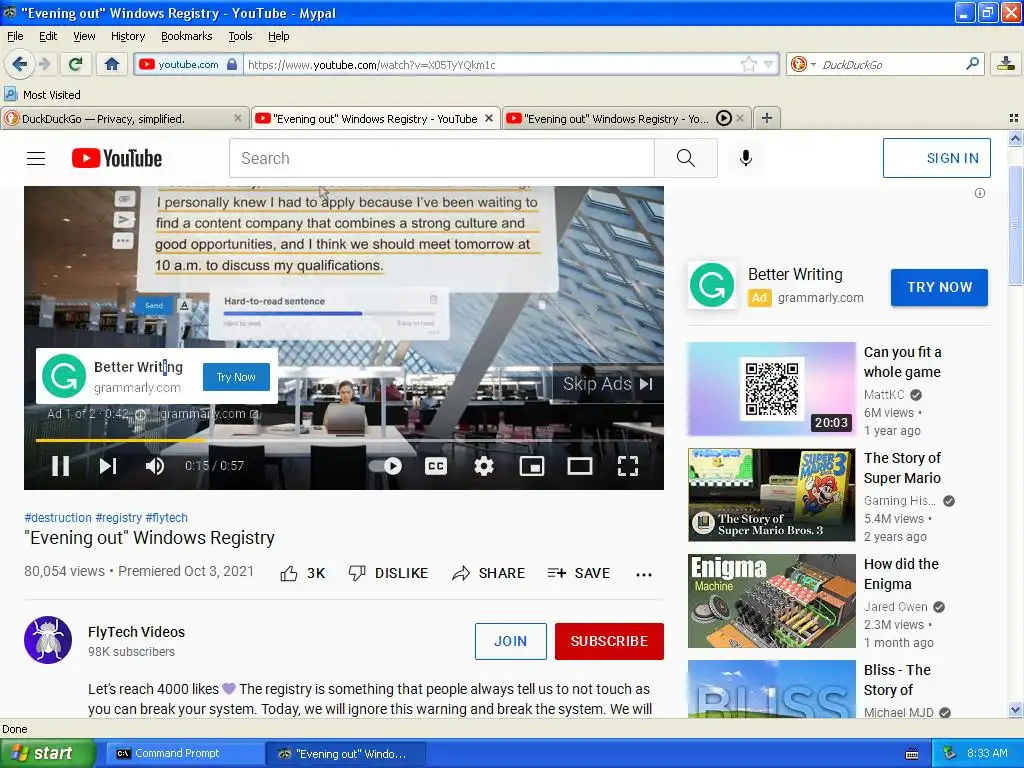1024x768 pixels.
Task: Click the info icon above the sidebar ad
Action: click(x=980, y=193)
